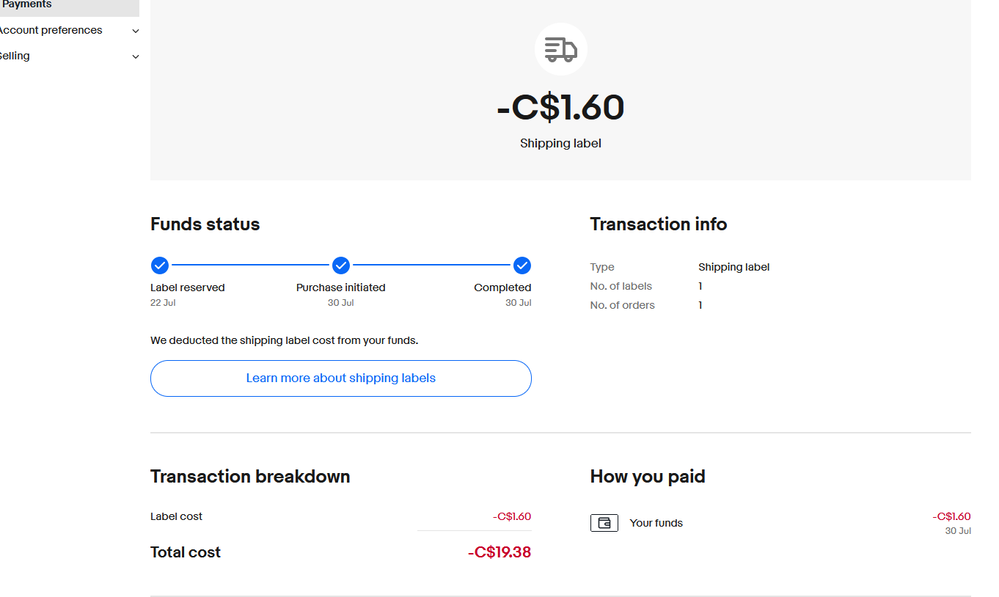The width and height of the screenshot is (999, 597).
Task: Open Learn more about shipping labels
Action: click(340, 378)
